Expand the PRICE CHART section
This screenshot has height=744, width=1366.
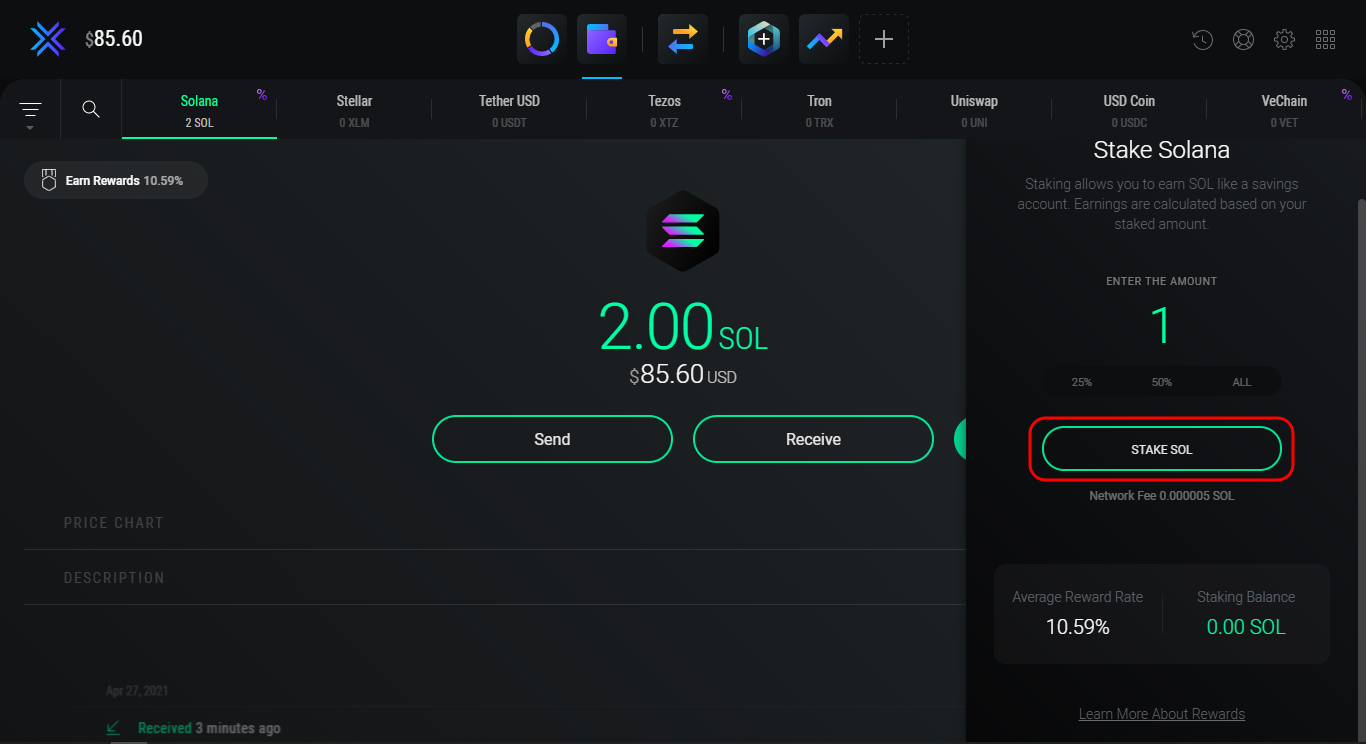point(114,523)
